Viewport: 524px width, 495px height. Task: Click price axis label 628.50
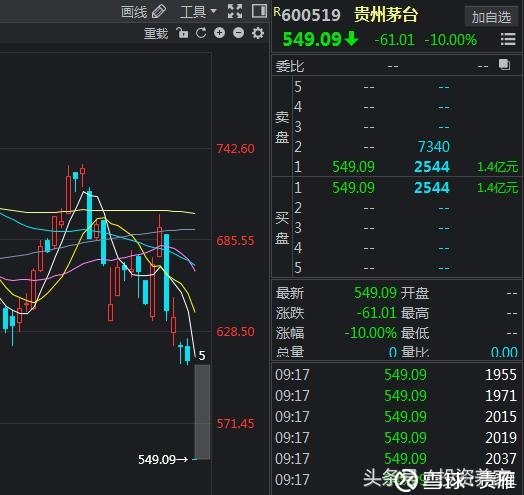pyautogui.click(x=235, y=332)
